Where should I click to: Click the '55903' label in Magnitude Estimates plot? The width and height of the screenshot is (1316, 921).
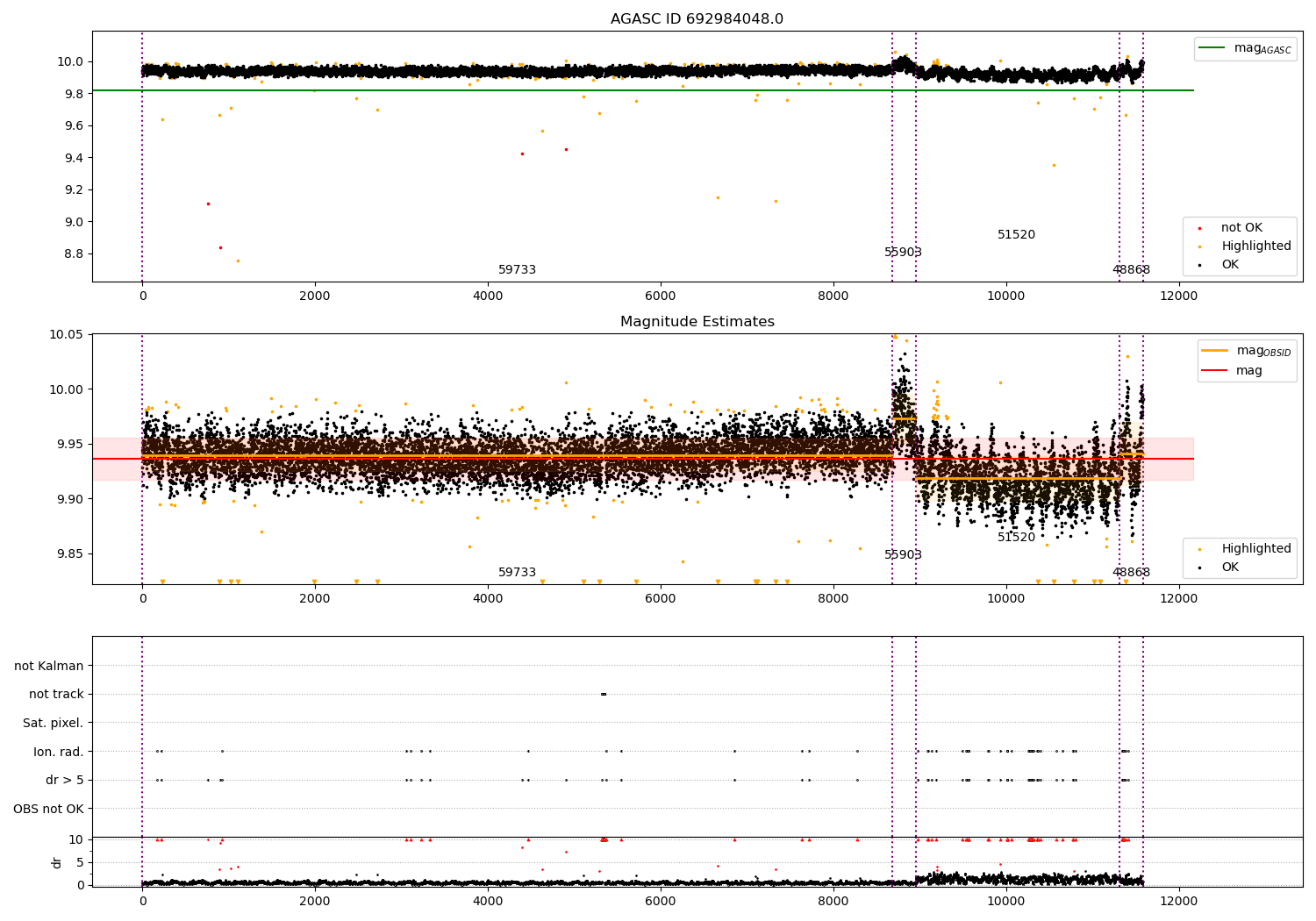click(x=903, y=555)
